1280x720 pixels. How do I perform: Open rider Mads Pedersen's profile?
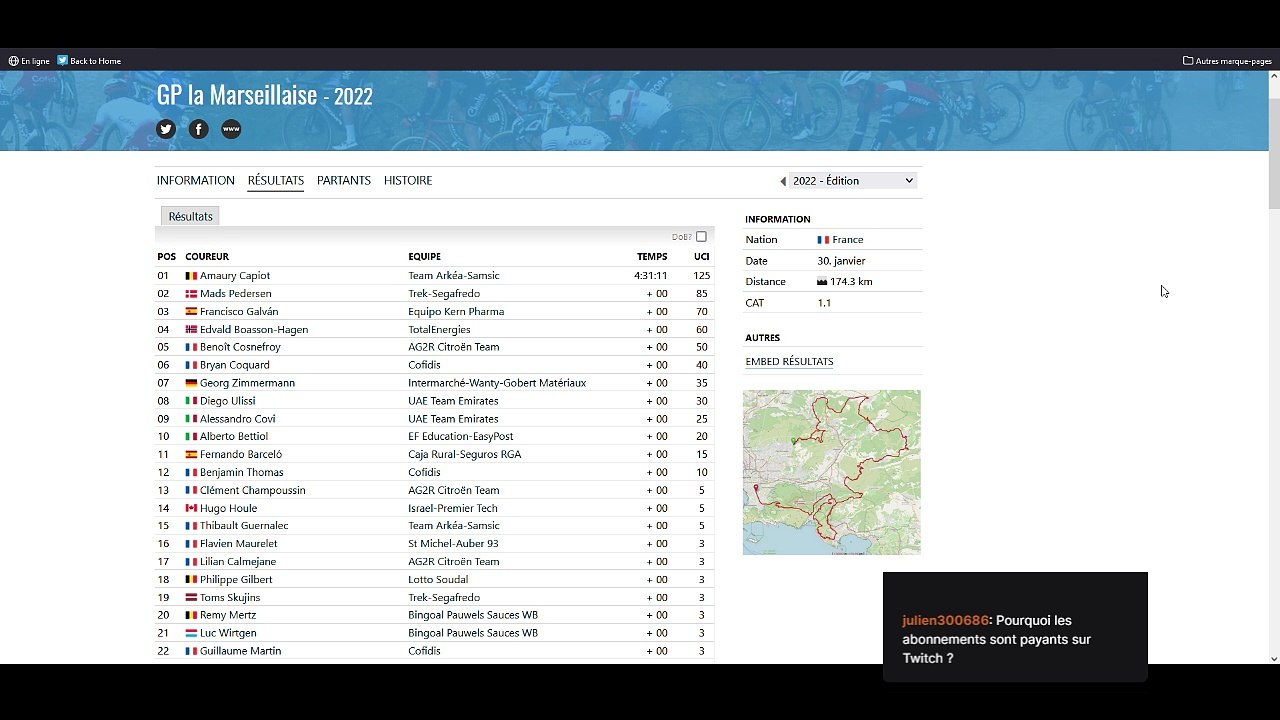pyautogui.click(x=236, y=294)
